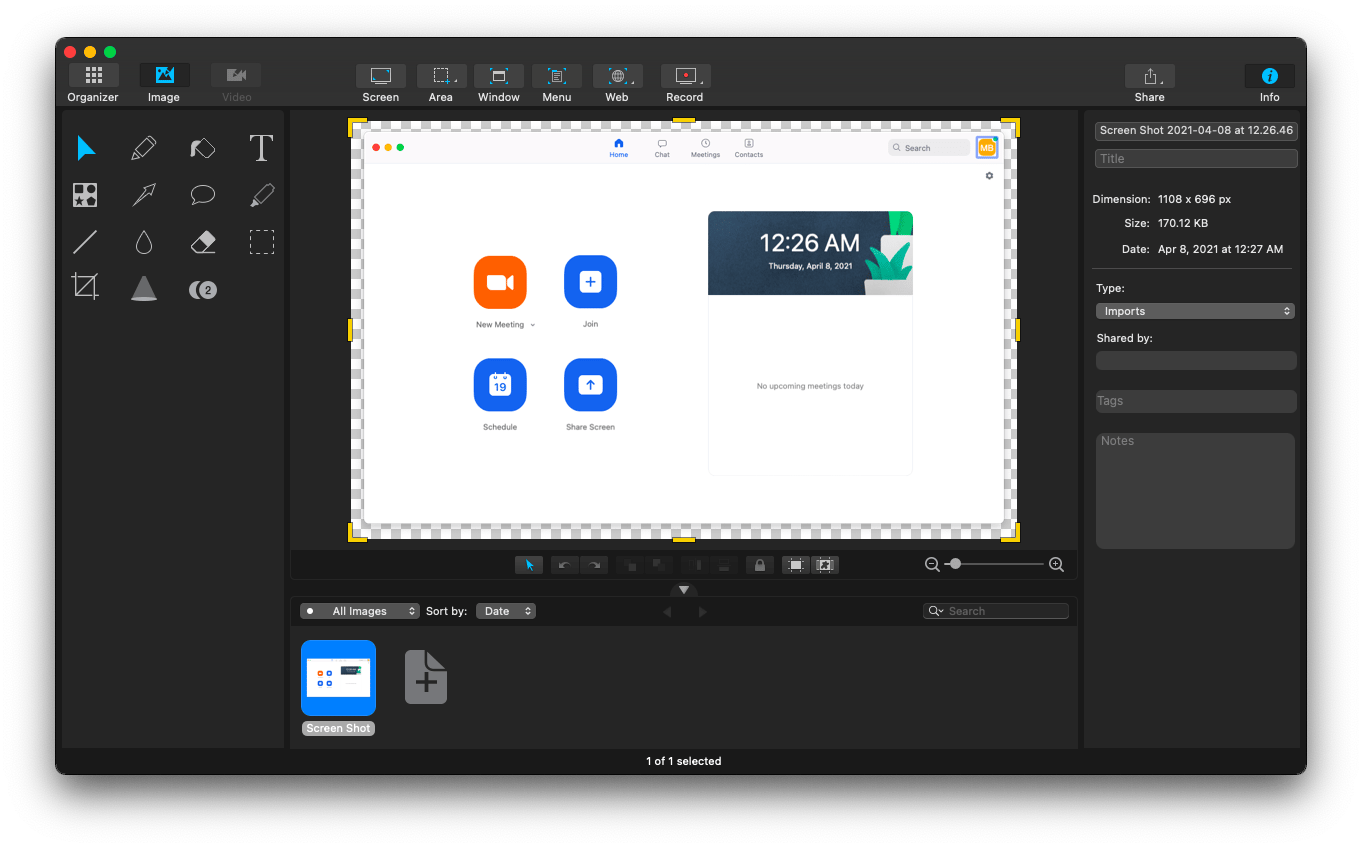
Task: Start an Area capture
Action: coord(441,83)
